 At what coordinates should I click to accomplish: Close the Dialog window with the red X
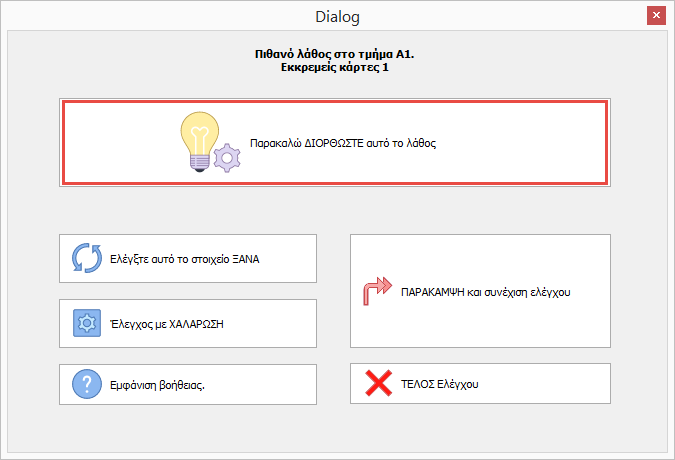pyautogui.click(x=656, y=16)
